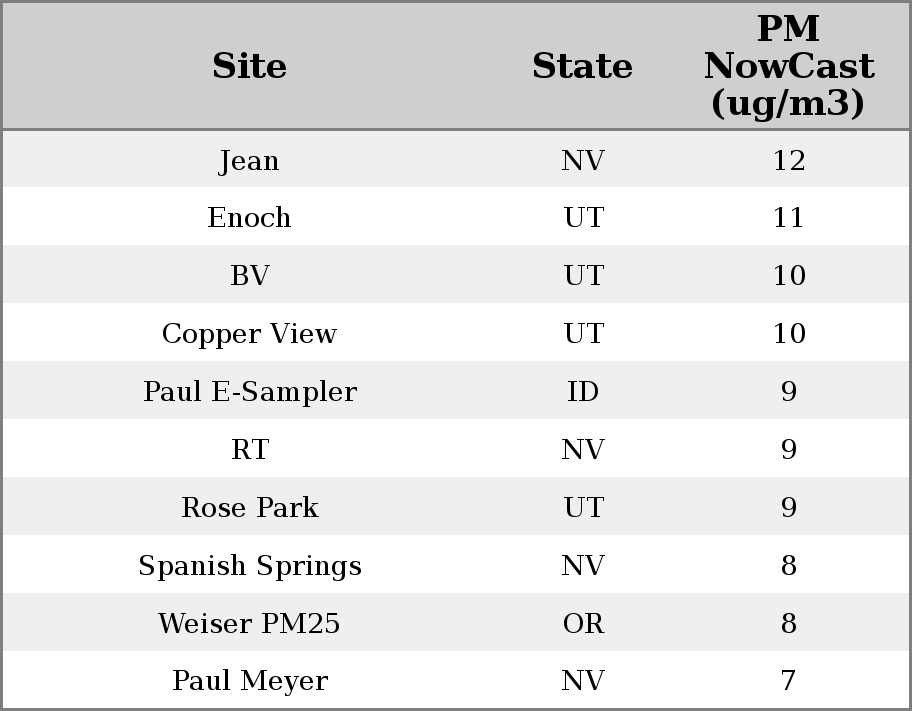Select the Paul Meyer site cell
Screen dimensions: 912x711
(x=249, y=681)
